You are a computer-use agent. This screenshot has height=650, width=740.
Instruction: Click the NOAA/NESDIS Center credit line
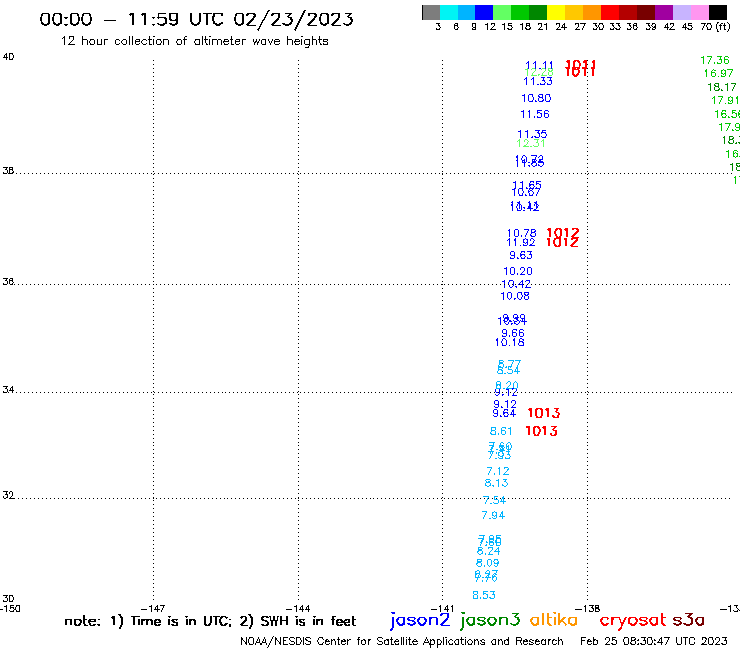point(402,641)
